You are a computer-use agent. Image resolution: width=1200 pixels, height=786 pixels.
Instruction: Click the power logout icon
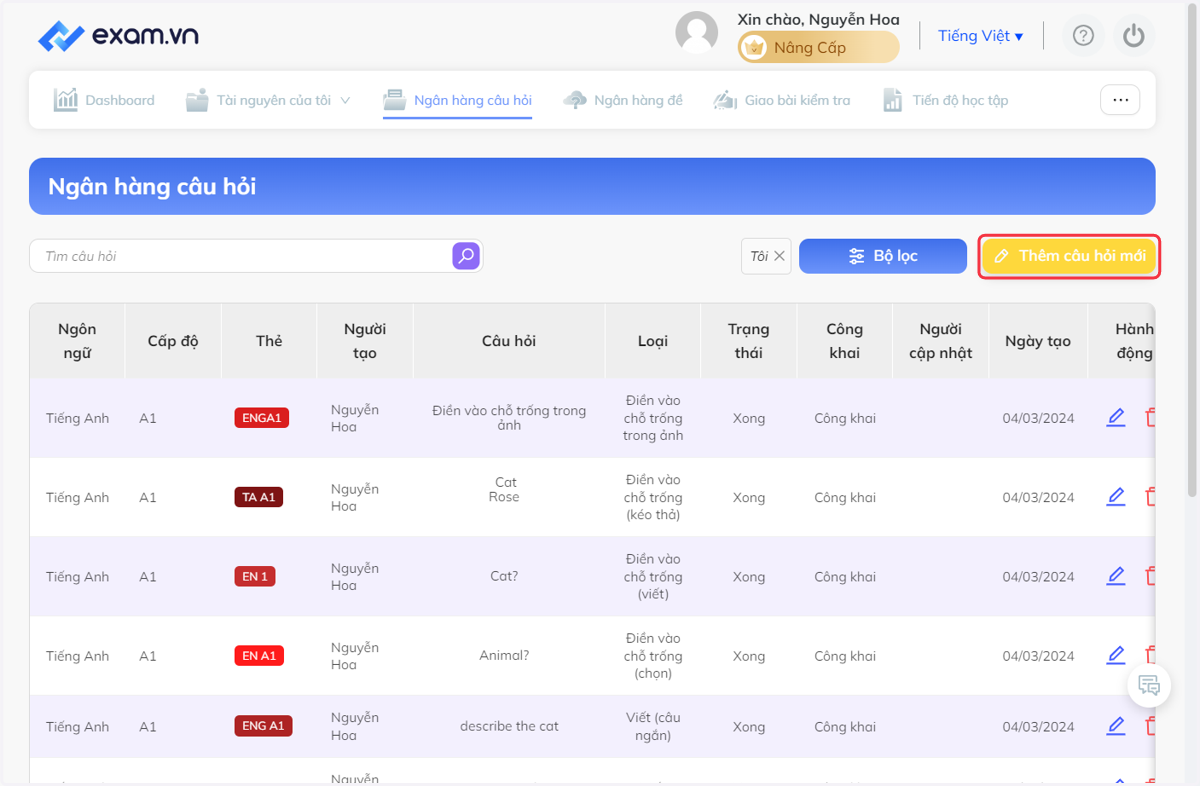(x=1133, y=36)
